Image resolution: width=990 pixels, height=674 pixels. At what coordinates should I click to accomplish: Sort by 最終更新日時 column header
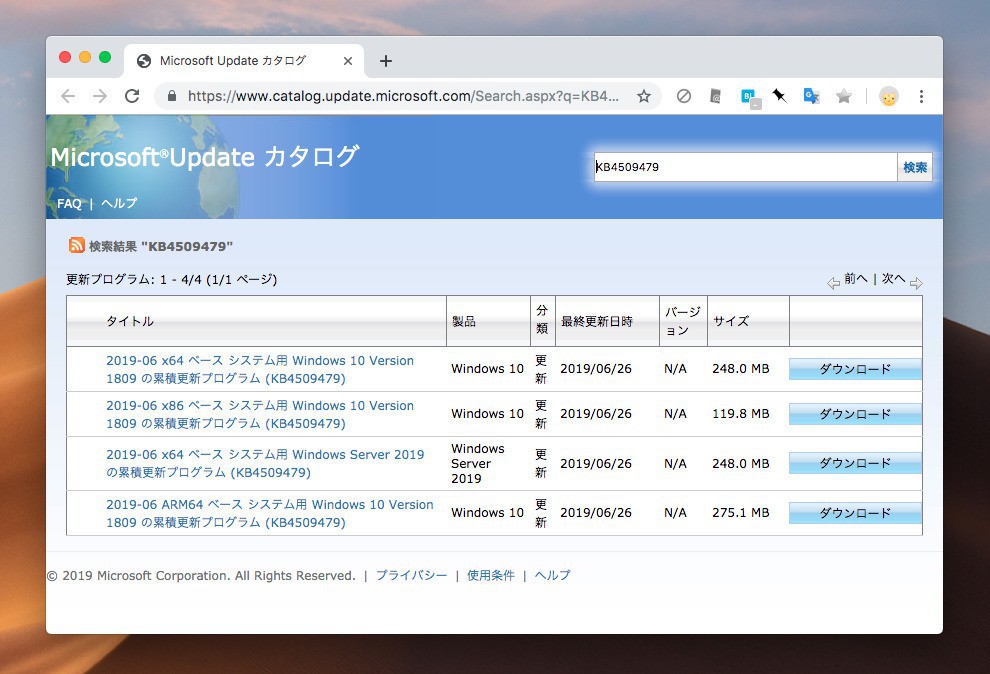[597, 321]
